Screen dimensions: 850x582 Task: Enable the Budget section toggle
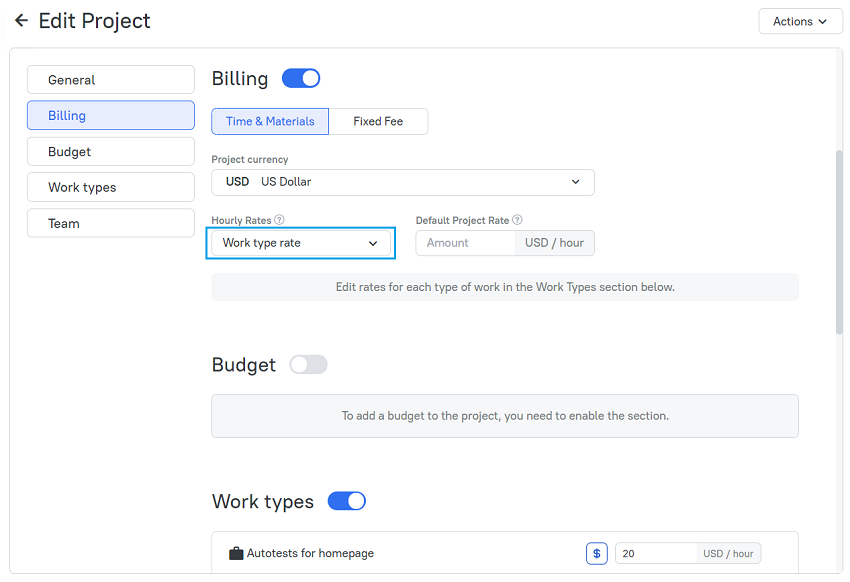[x=308, y=365]
